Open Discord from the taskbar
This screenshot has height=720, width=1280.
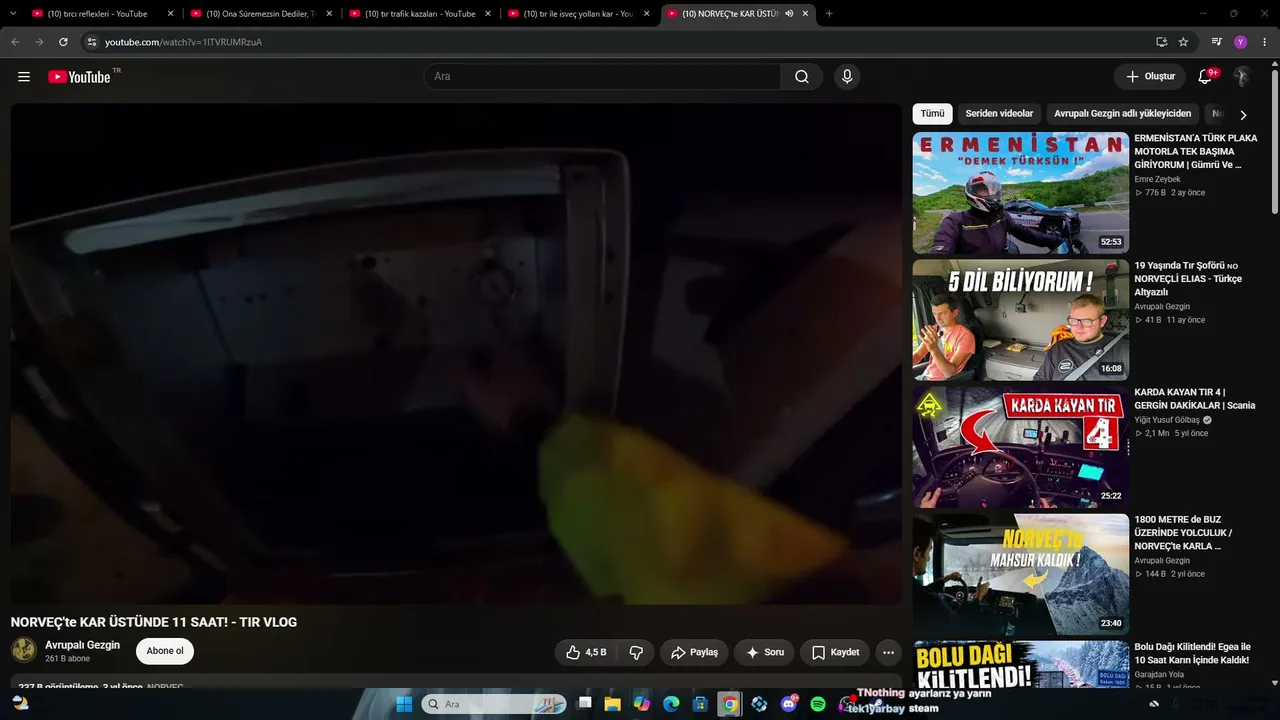[789, 704]
